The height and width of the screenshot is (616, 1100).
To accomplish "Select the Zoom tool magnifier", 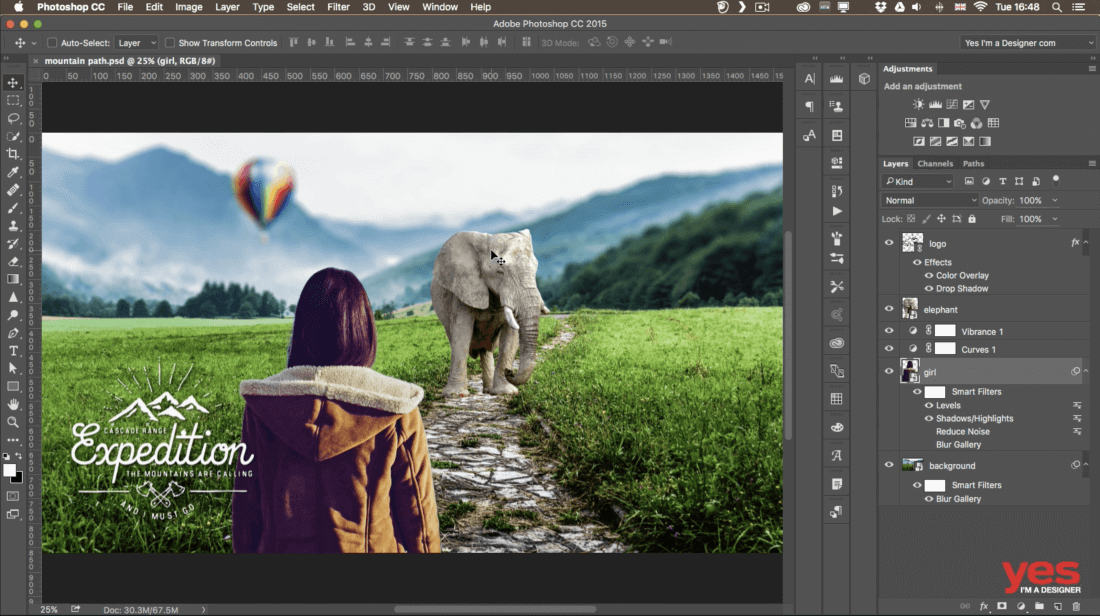I will point(13,422).
